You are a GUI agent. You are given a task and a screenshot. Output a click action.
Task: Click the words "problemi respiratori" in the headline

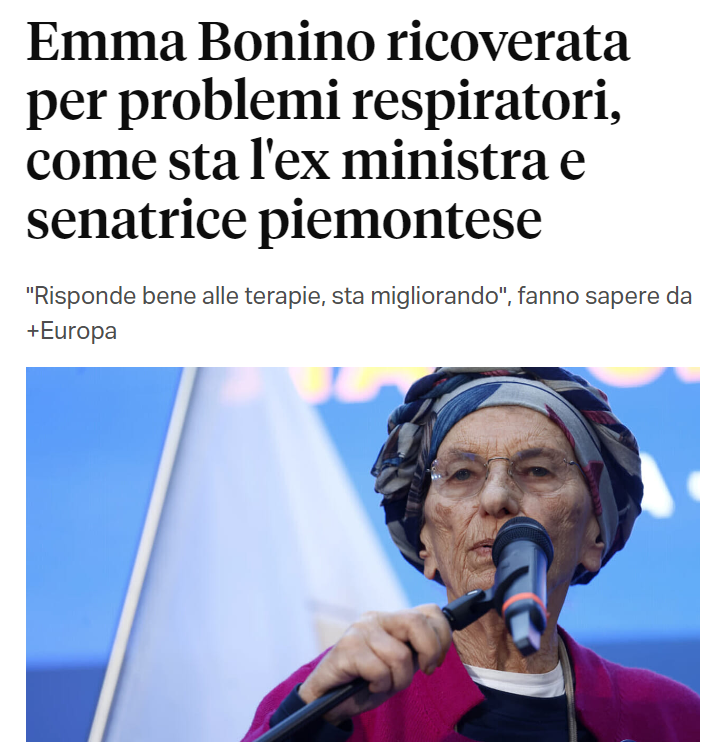(369, 103)
